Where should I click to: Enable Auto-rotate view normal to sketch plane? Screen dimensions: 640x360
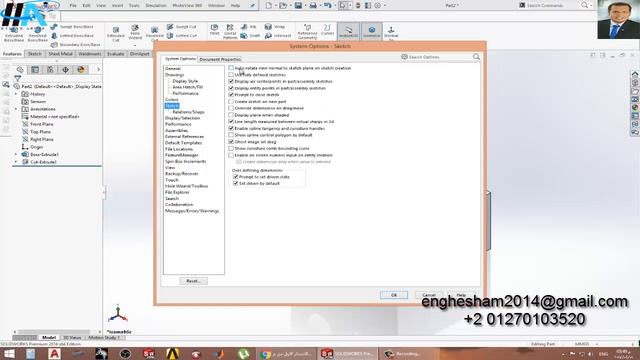click(x=231, y=68)
